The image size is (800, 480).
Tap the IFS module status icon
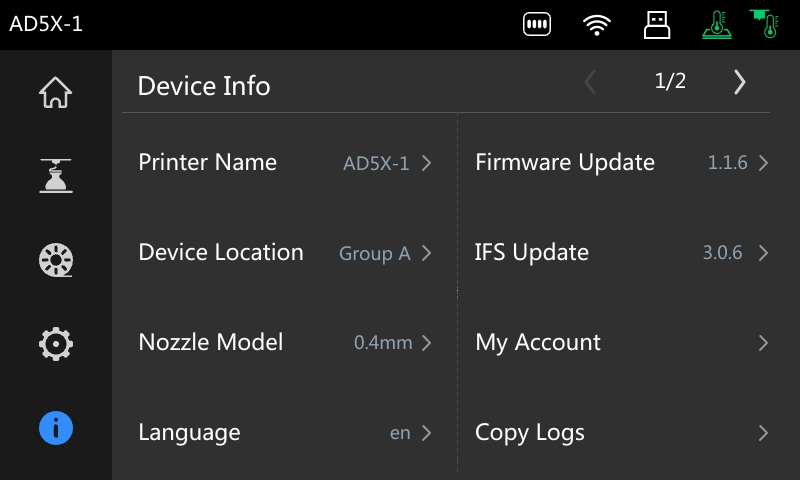click(x=537, y=24)
